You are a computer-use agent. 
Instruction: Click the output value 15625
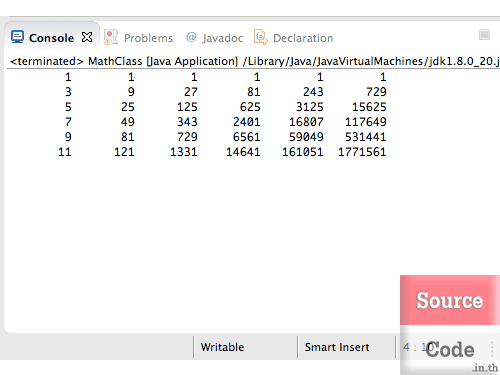(369, 107)
